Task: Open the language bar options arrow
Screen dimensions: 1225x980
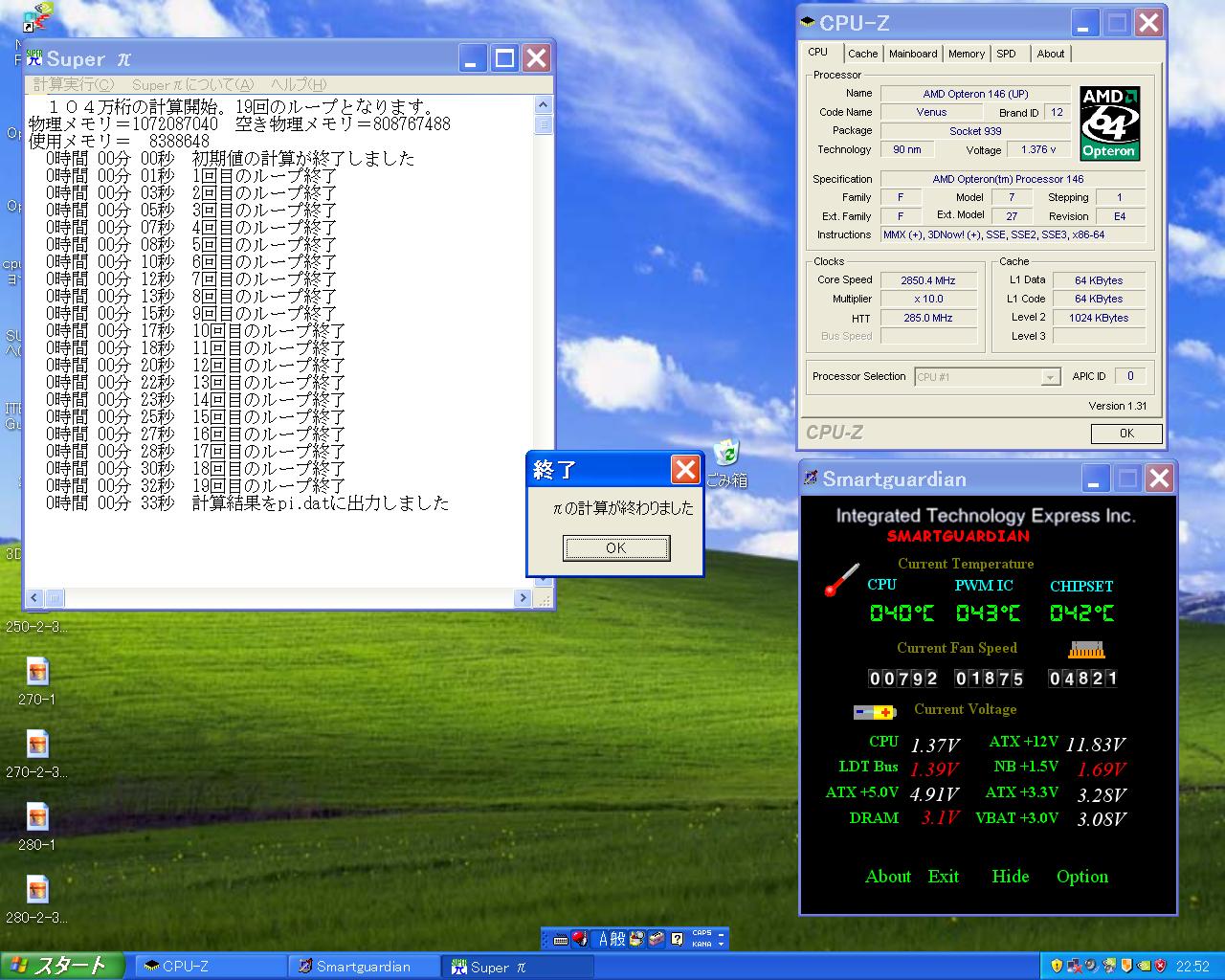Action: tap(722, 945)
